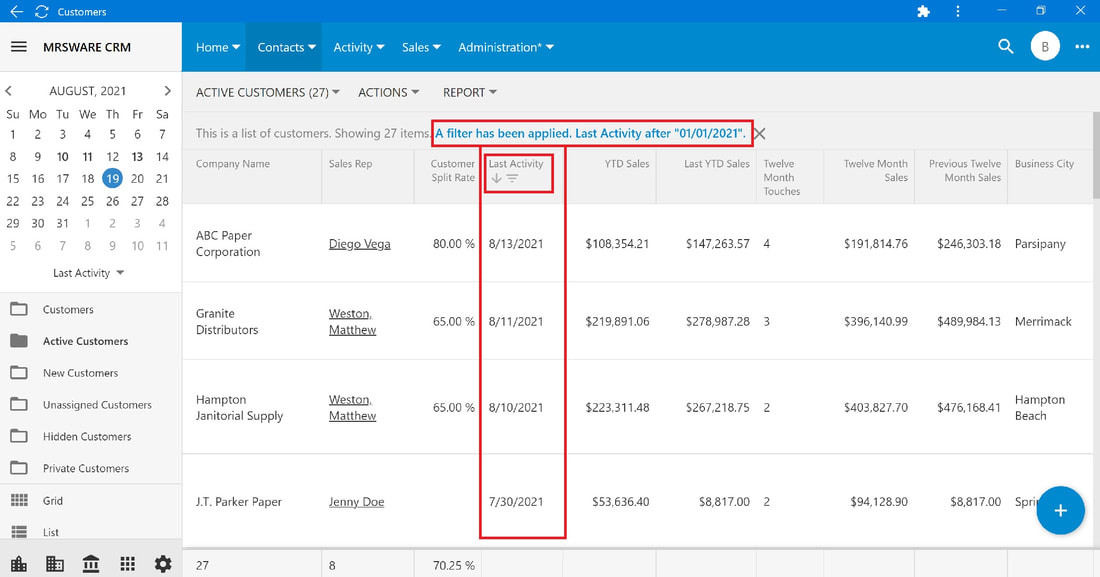The height and width of the screenshot is (577, 1100).
Task: Open the search magnifier icon
Action: 1005,46
